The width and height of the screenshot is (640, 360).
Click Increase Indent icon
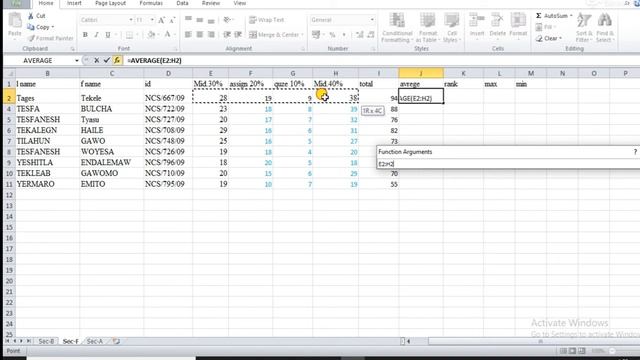pyautogui.click(x=238, y=35)
